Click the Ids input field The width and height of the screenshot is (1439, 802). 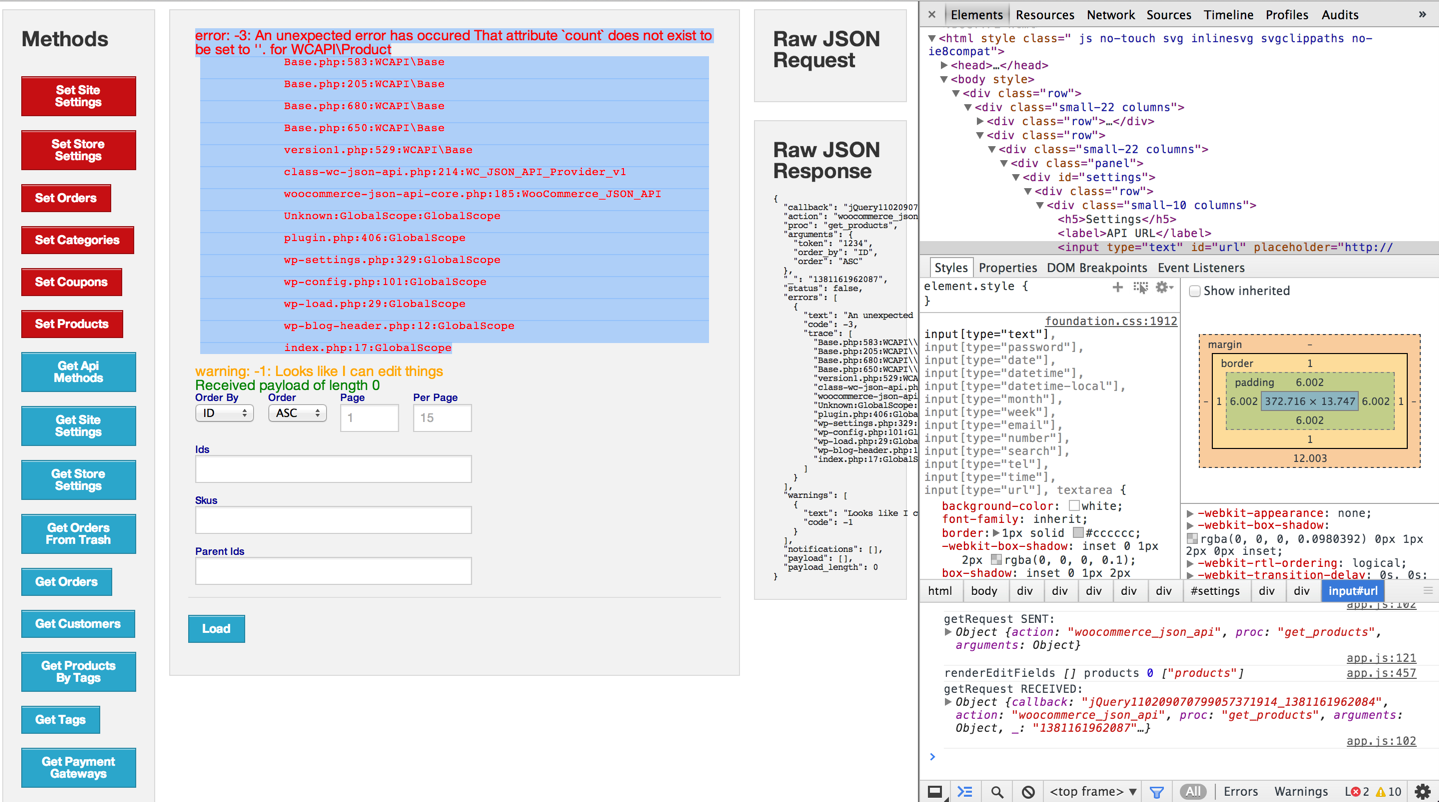[333, 469]
